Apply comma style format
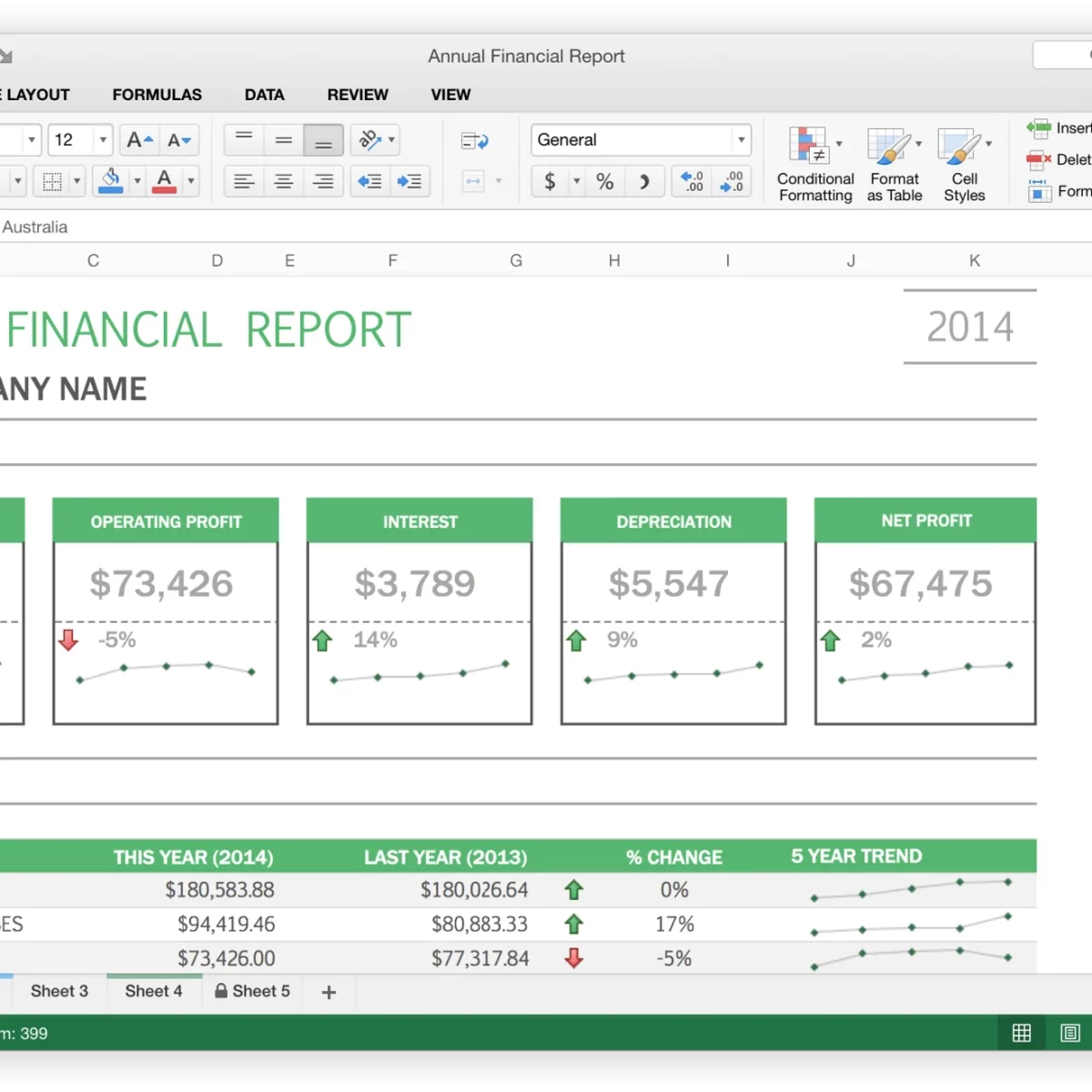This screenshot has width=1092, height=1092. pos(644,181)
